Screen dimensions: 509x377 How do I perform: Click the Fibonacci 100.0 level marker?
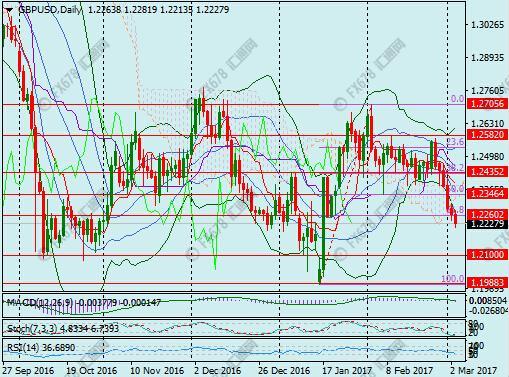pos(453,279)
